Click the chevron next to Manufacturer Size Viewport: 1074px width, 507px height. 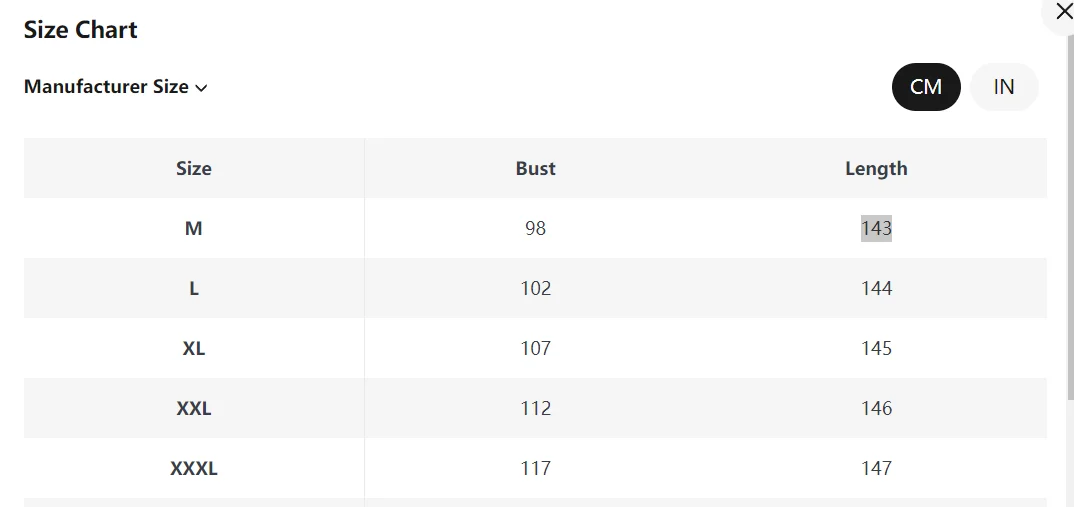(201, 88)
